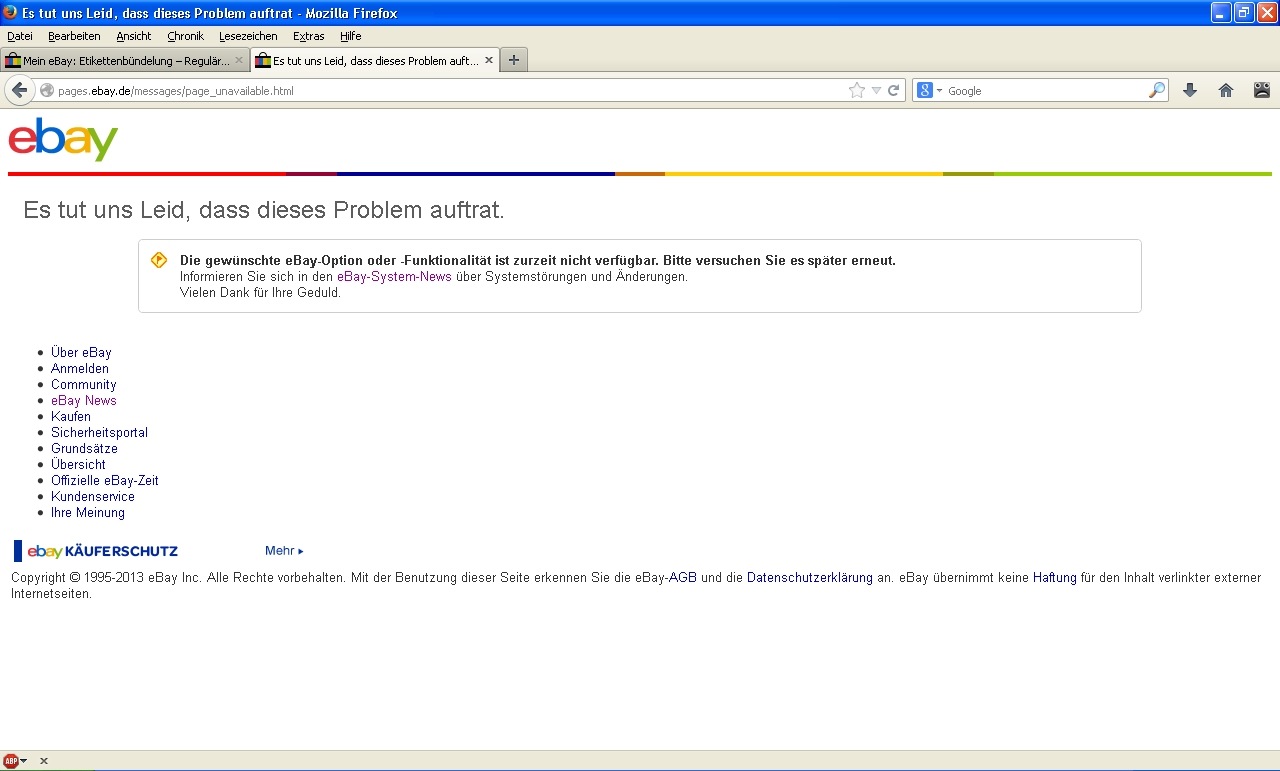Go to the Home page icon
The width and height of the screenshot is (1280, 771).
[x=1226, y=90]
